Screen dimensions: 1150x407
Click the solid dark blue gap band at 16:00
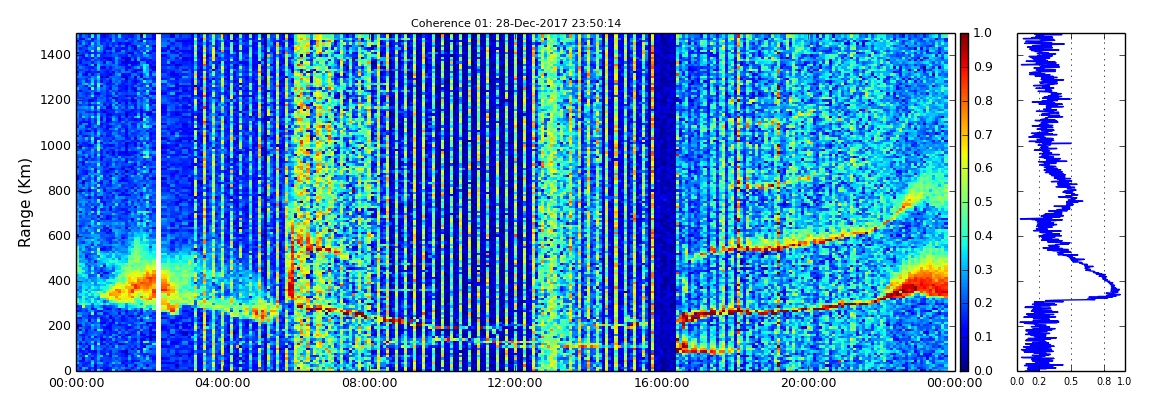coord(664,202)
